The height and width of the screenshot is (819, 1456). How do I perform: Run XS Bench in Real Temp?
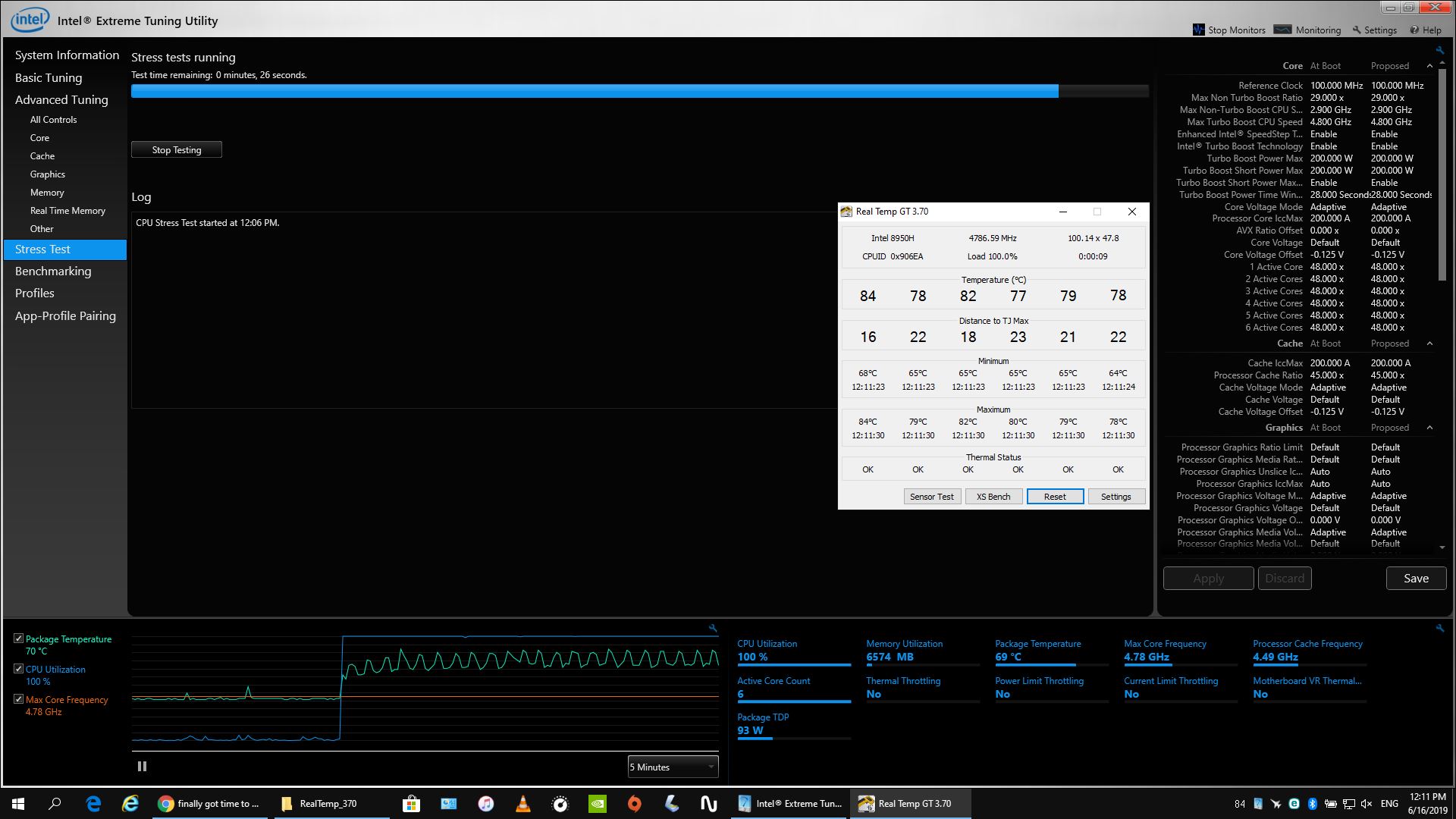click(x=993, y=497)
